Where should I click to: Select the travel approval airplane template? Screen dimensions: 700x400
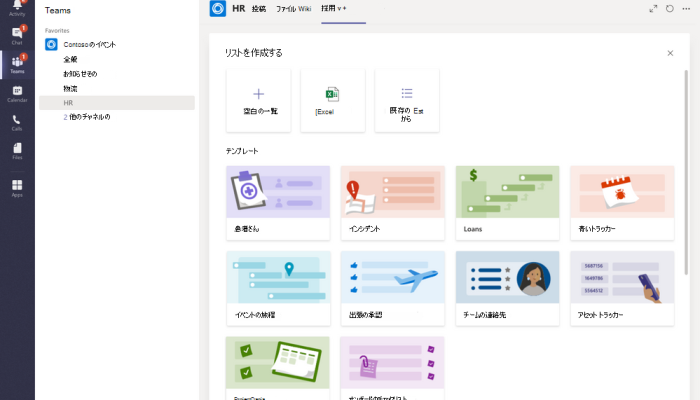click(393, 288)
